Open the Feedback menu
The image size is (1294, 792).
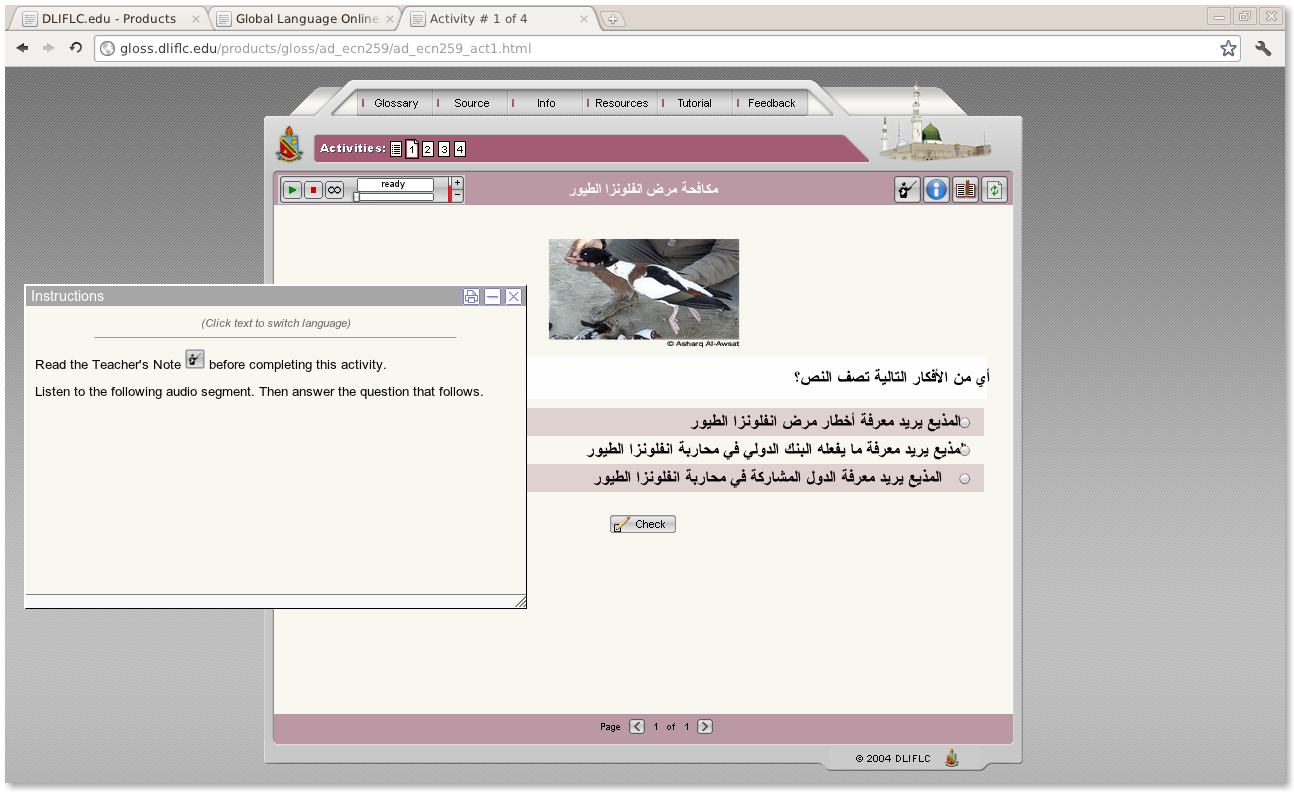[x=771, y=103]
